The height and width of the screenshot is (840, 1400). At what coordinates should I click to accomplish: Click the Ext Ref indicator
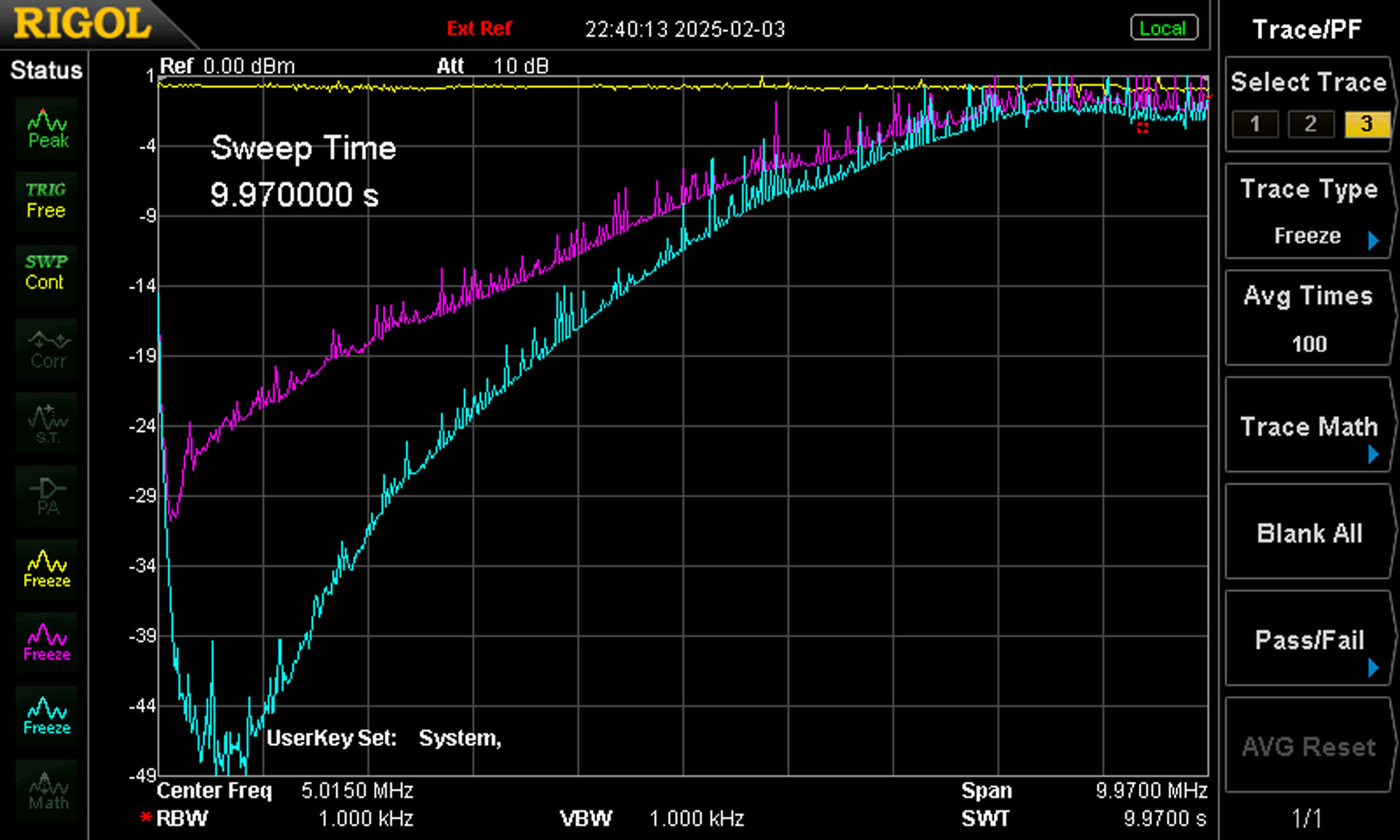[479, 28]
